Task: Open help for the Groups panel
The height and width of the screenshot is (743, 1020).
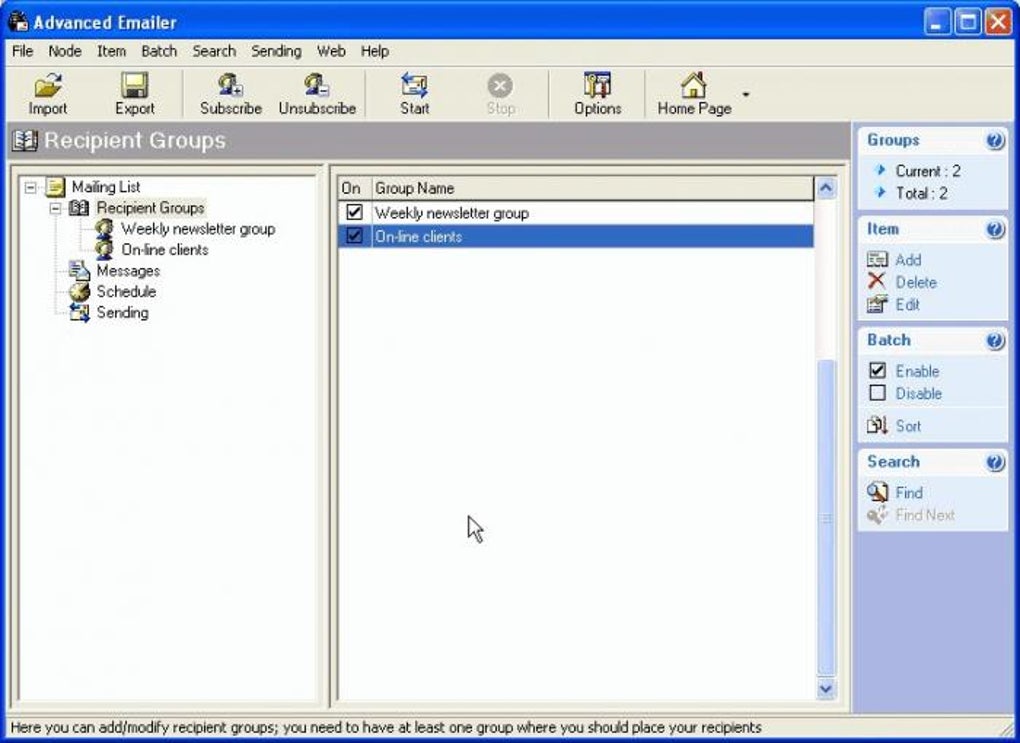Action: (x=995, y=141)
